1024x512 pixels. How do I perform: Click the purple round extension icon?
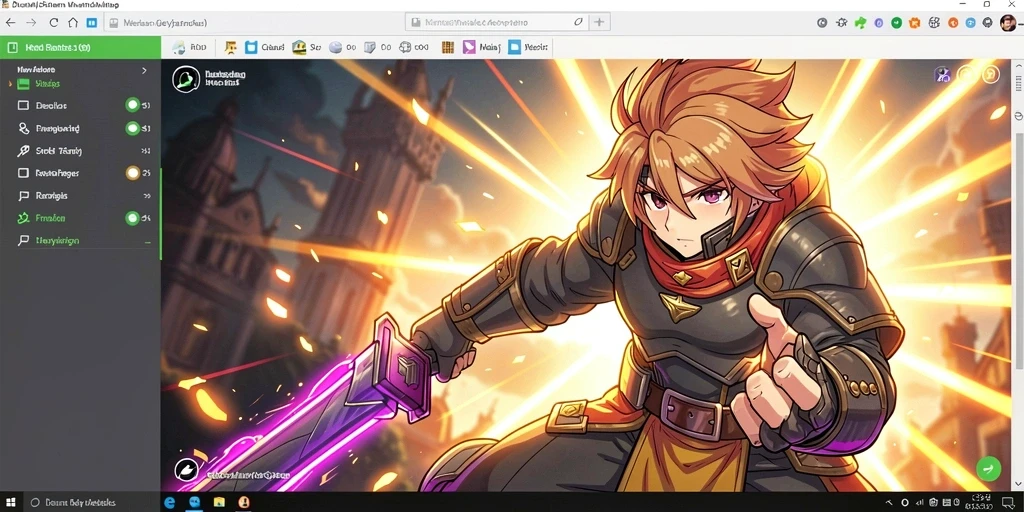(879, 23)
